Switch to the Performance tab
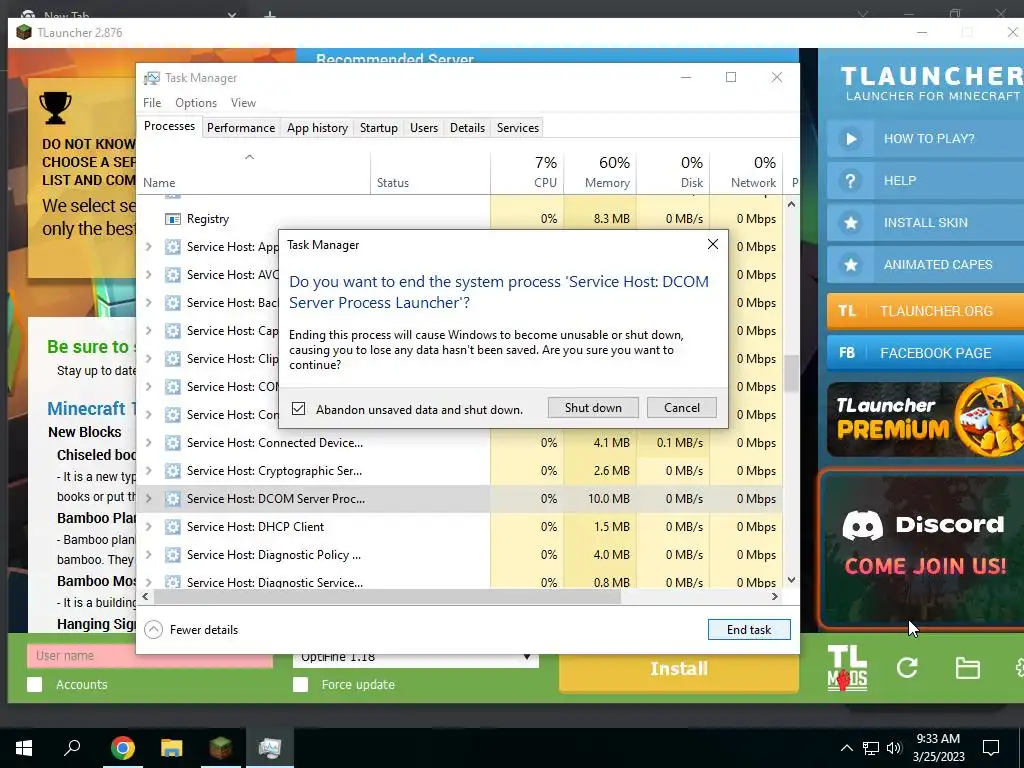The width and height of the screenshot is (1024, 768). tap(241, 128)
